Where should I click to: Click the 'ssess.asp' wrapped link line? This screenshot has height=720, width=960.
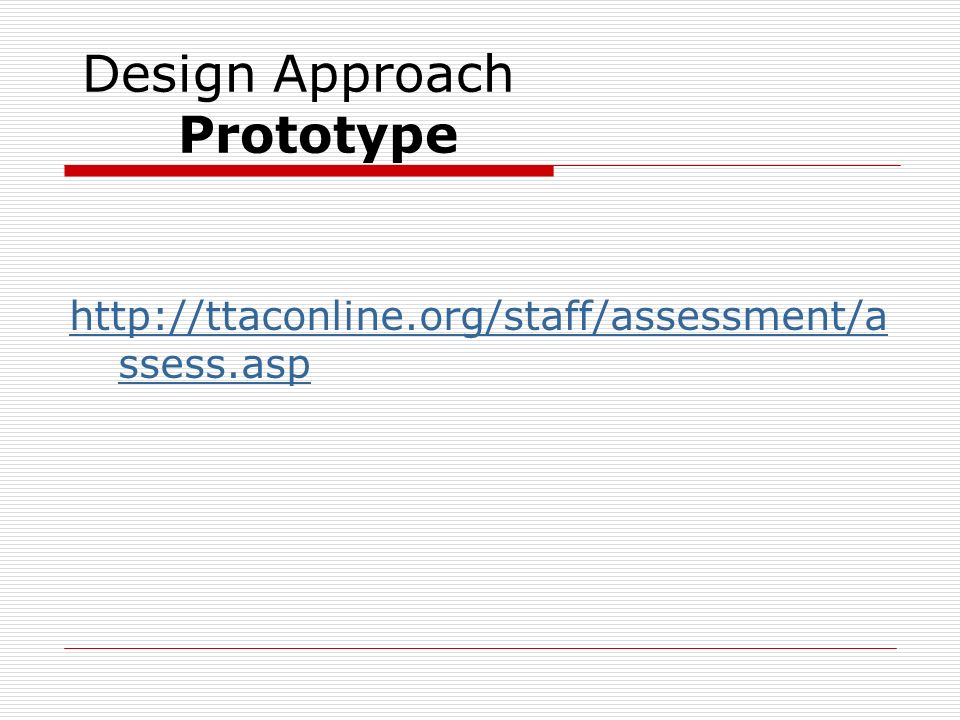click(x=214, y=366)
